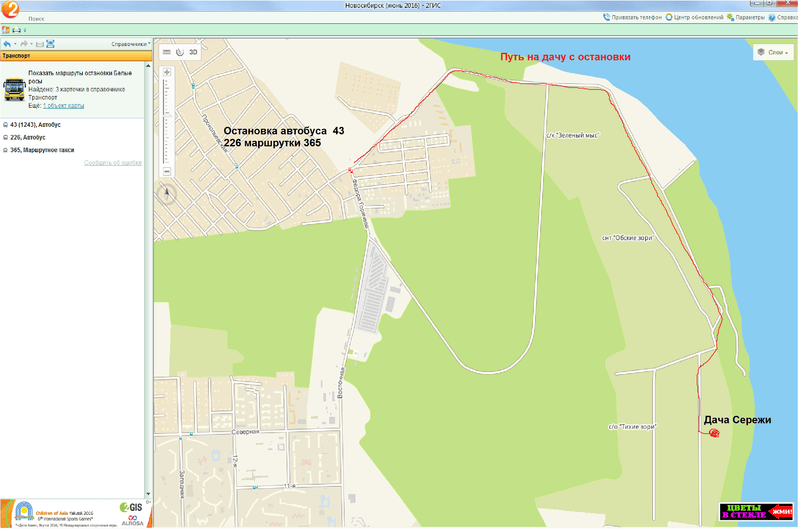Zoom out with the minus button
Screen dimensions: 800x529
166,171
